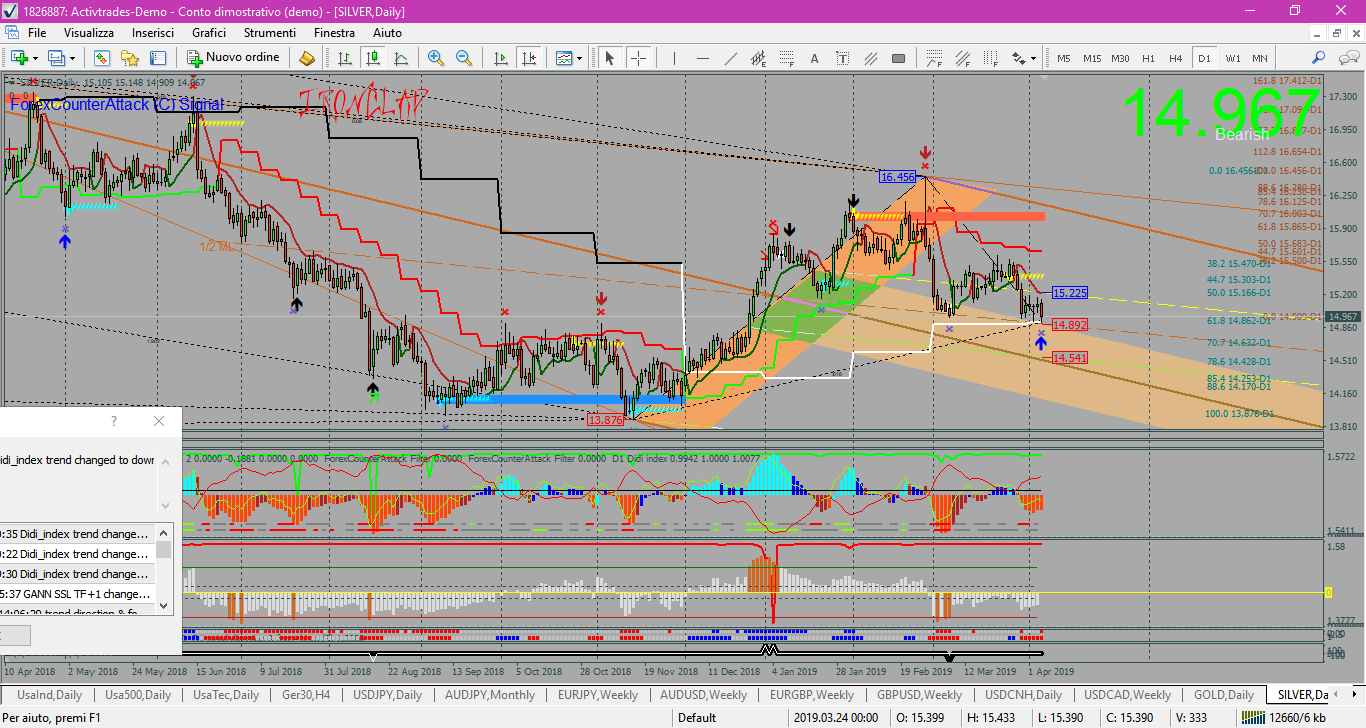This screenshot has height=728, width=1366.
Task: Click the alert dialog help question mark
Action: [114, 421]
